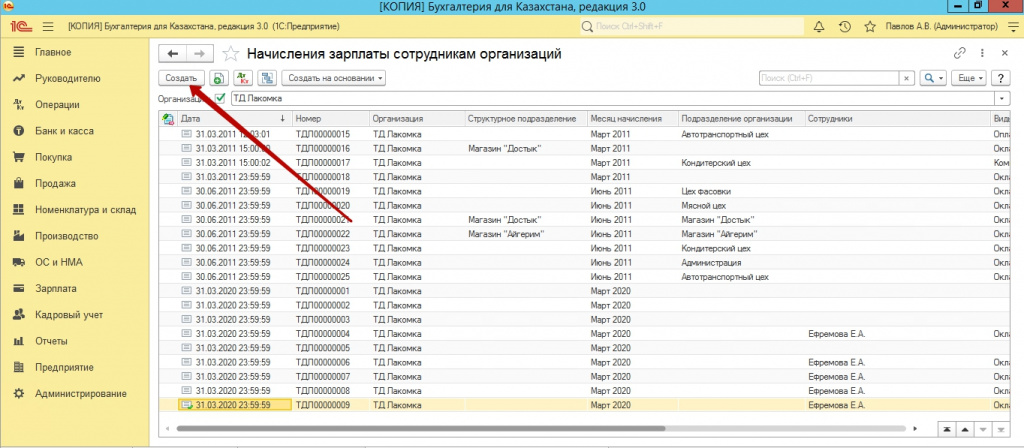Open three-dot form options menu

click(982, 54)
